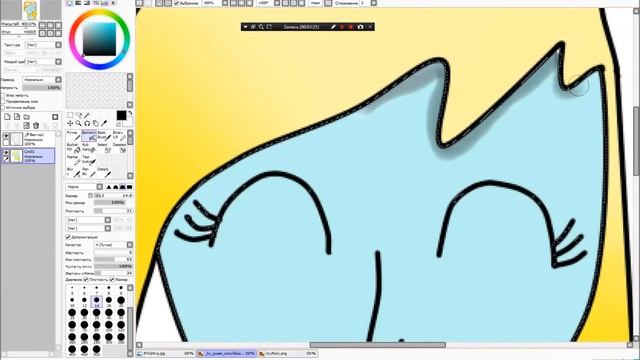
Task: Open the second brush texture dropdown
Action: click(88, 228)
